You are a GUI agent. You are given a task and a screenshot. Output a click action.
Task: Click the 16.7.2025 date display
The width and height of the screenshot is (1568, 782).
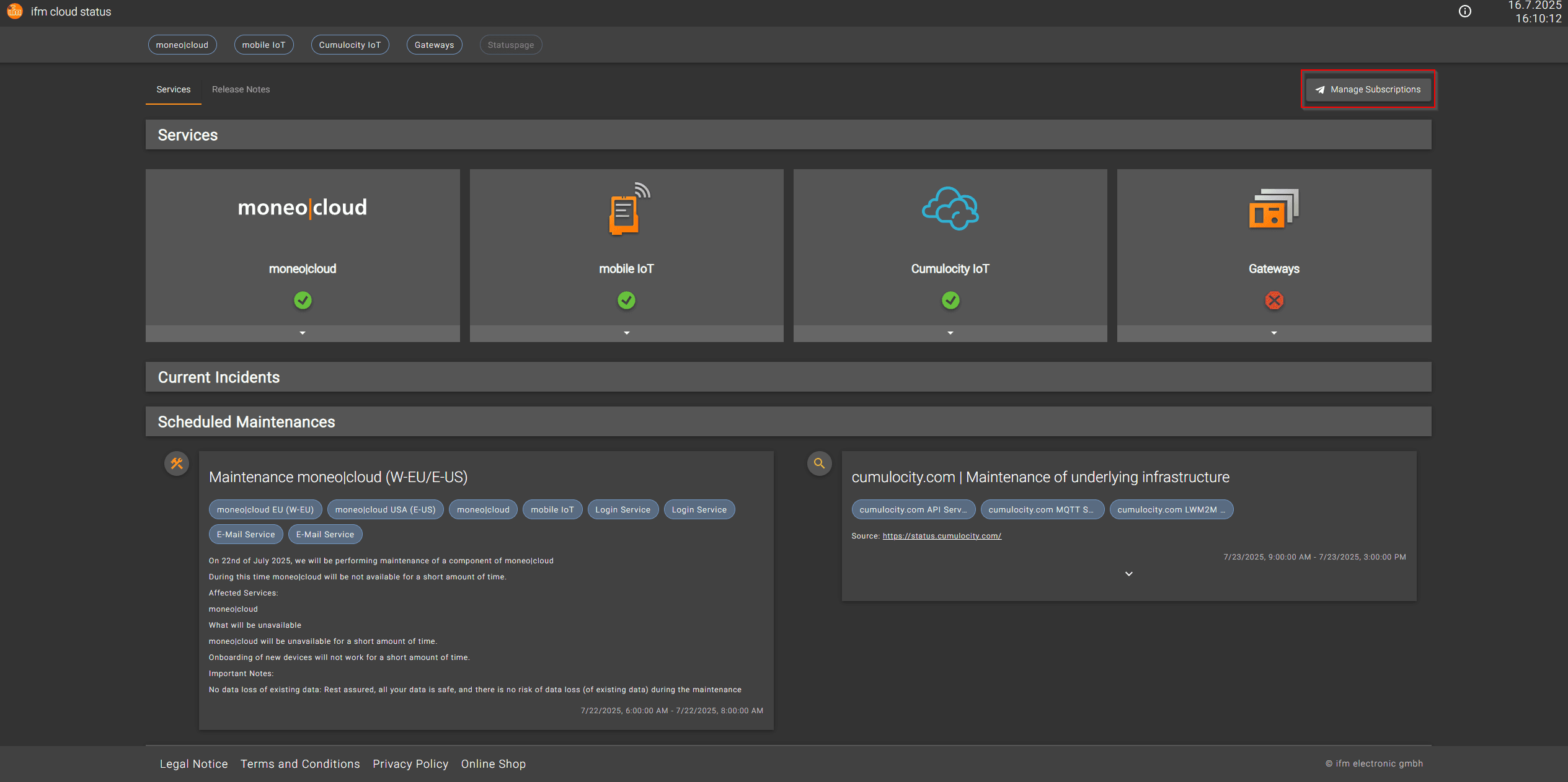[x=1535, y=6]
